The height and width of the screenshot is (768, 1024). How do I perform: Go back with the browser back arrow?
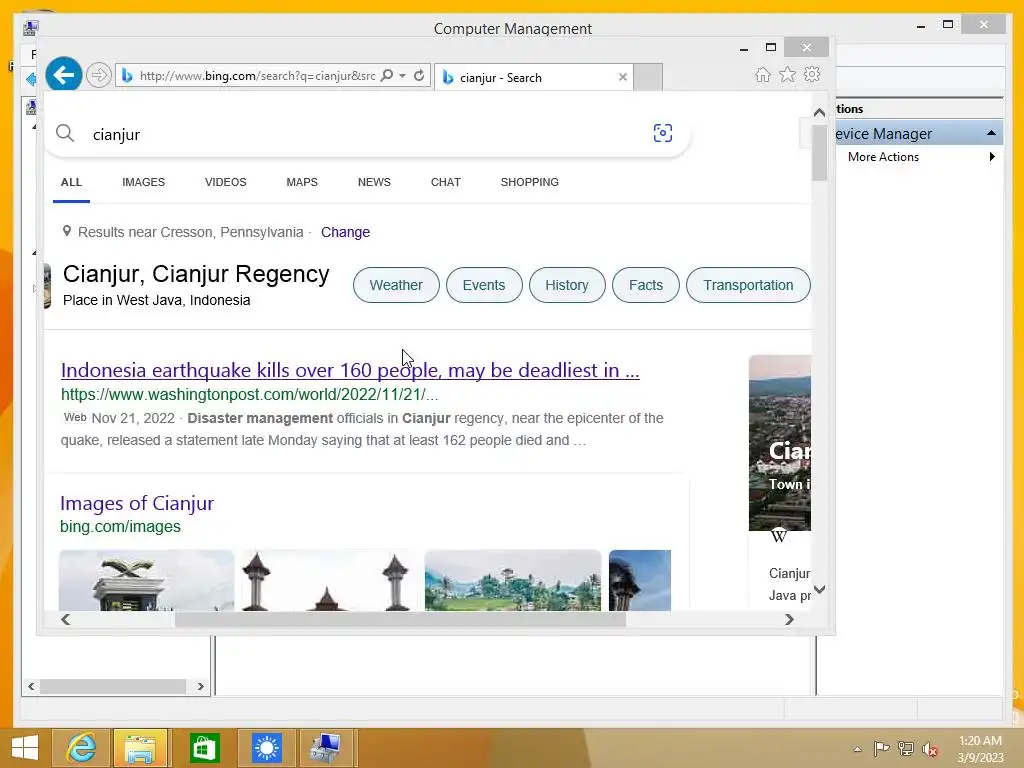click(x=64, y=75)
